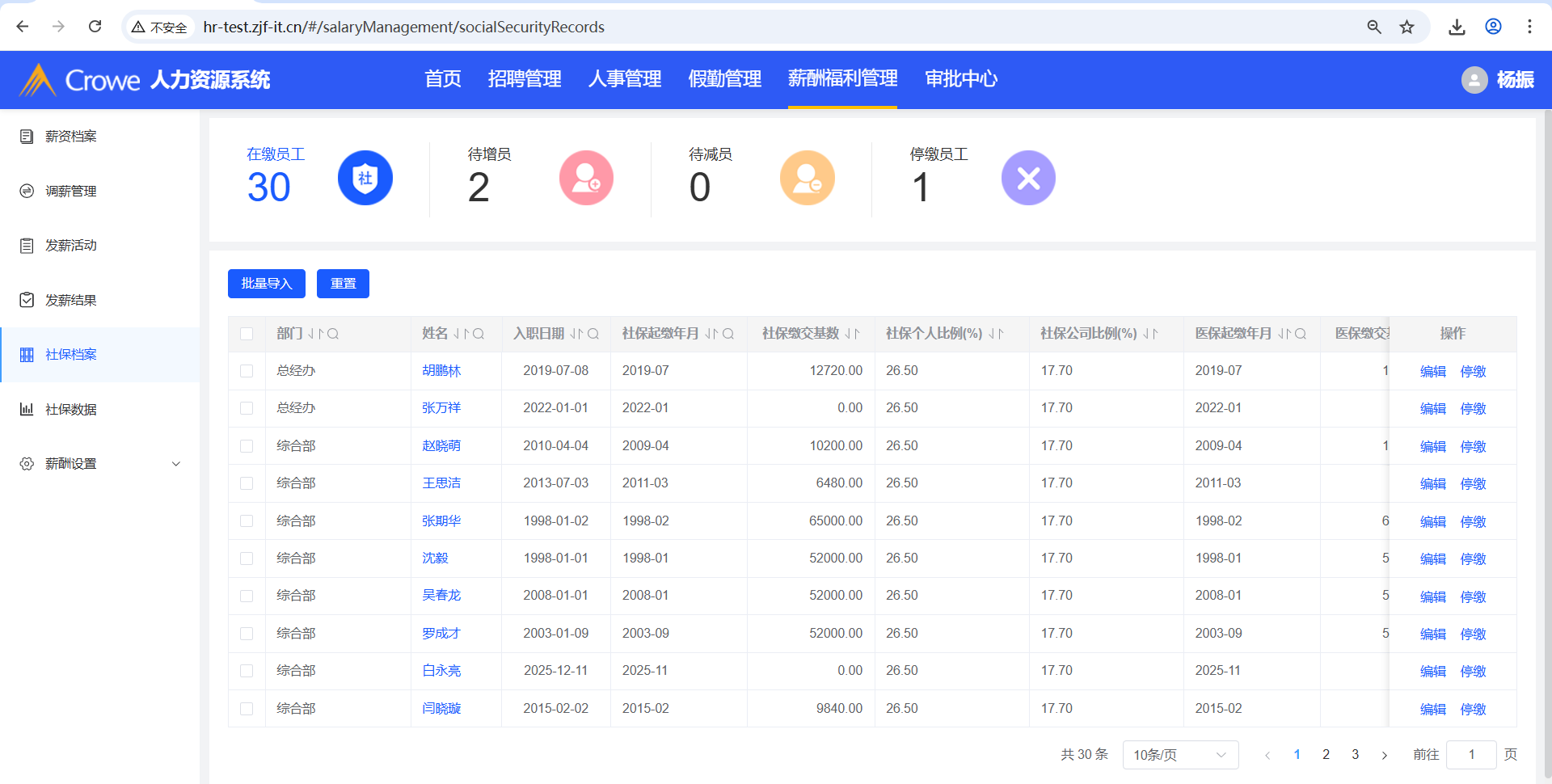Open the 人事管理 top navigation tab
Viewport: 1552px width, 784px height.
pyautogui.click(x=624, y=79)
